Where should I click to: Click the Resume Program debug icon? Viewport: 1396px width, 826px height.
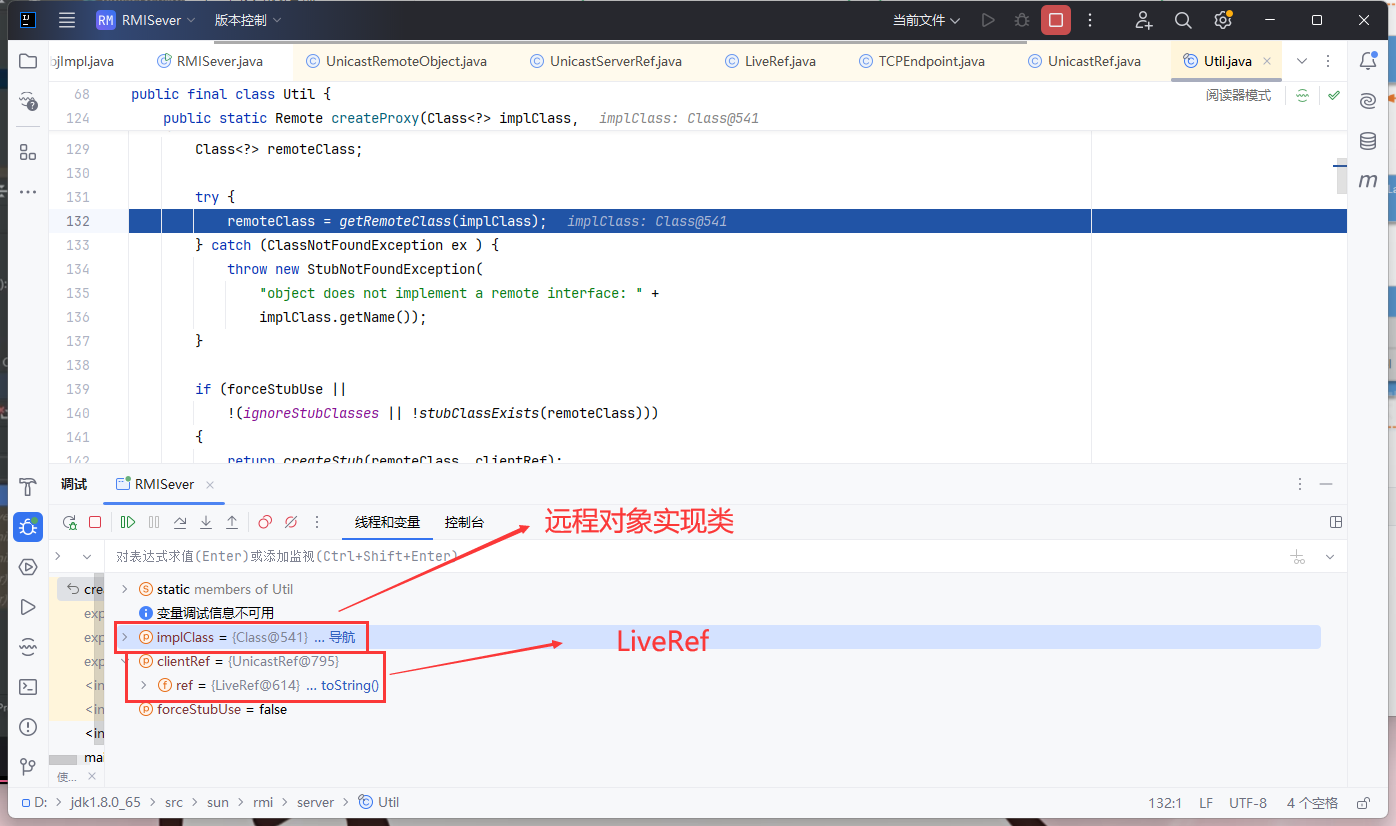[128, 522]
